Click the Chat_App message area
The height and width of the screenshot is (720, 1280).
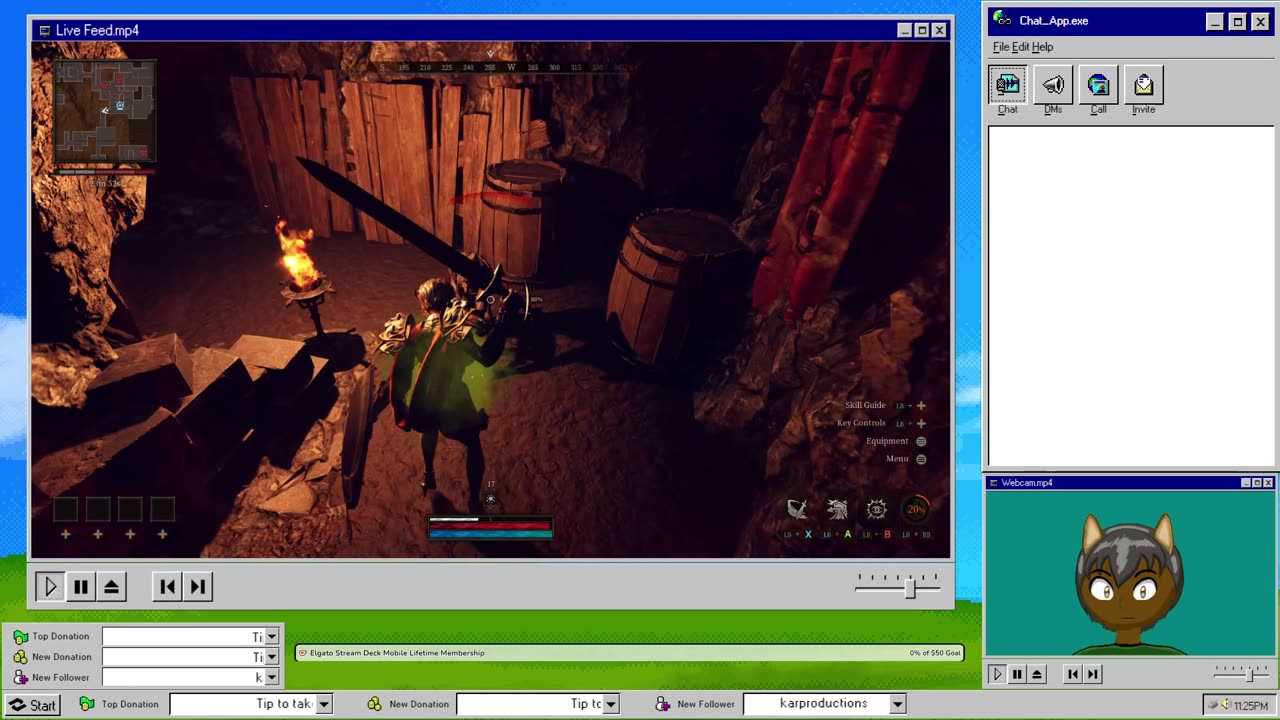(x=1131, y=296)
